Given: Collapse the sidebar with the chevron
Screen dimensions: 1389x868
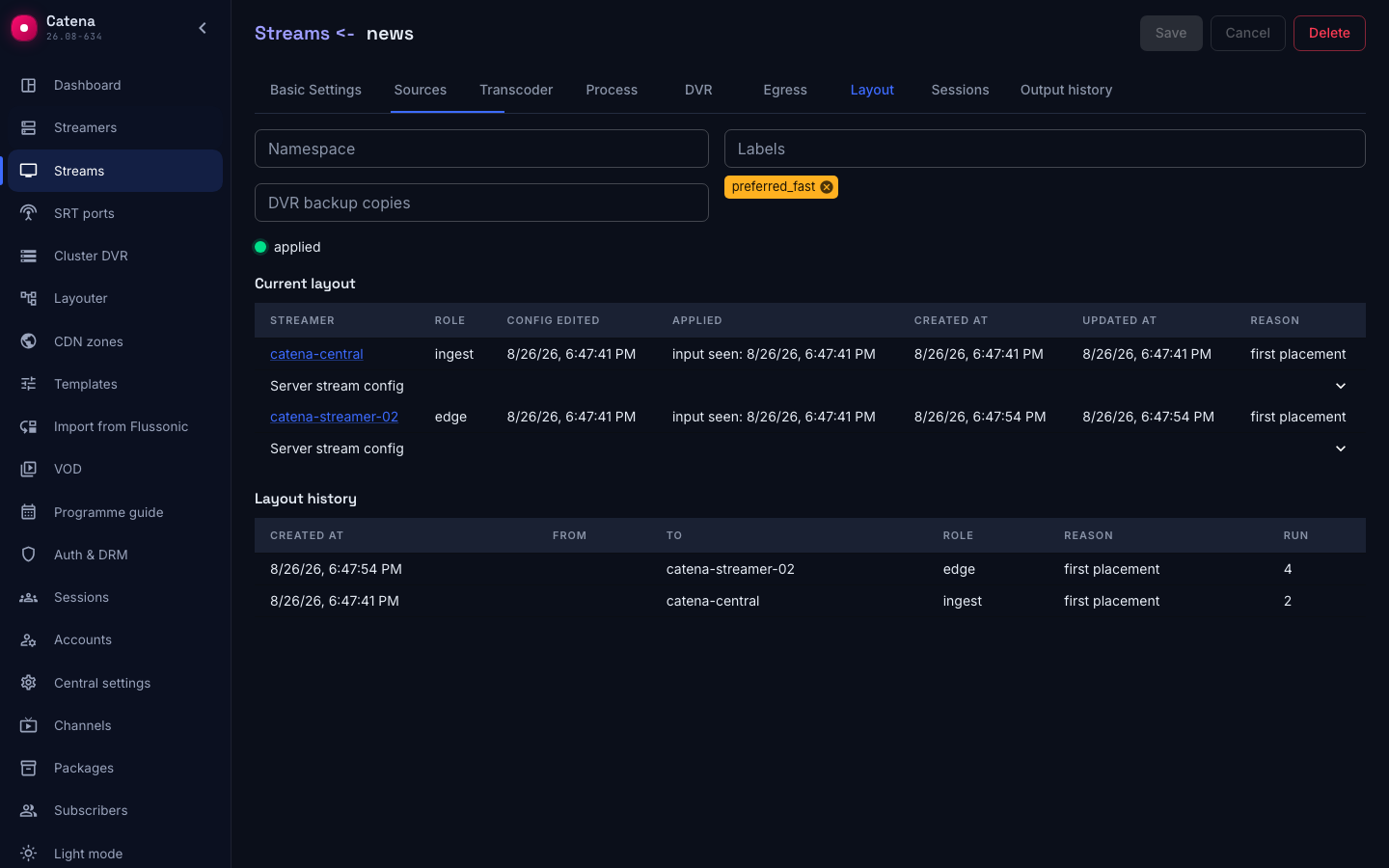Looking at the screenshot, I should (x=203, y=28).
